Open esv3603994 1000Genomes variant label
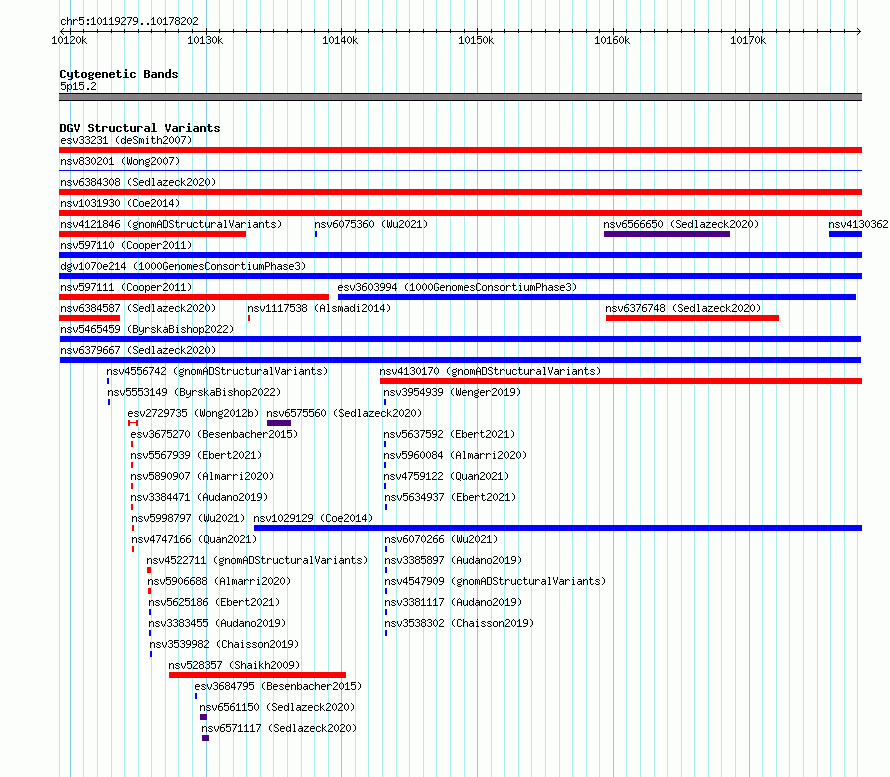 point(457,287)
